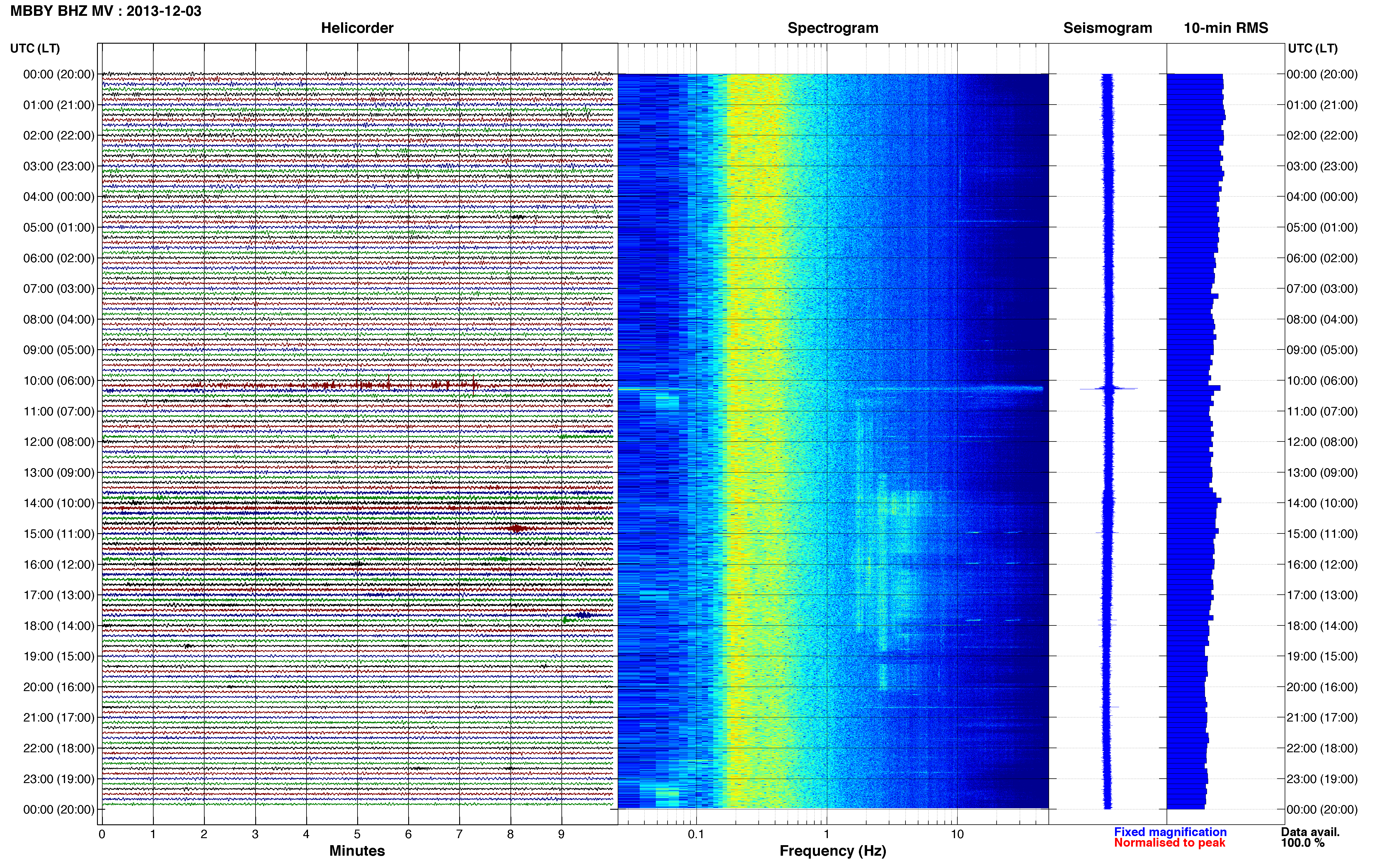Click left time label '22:00 (18:00)'
The height and width of the screenshot is (868, 1389).
point(59,748)
